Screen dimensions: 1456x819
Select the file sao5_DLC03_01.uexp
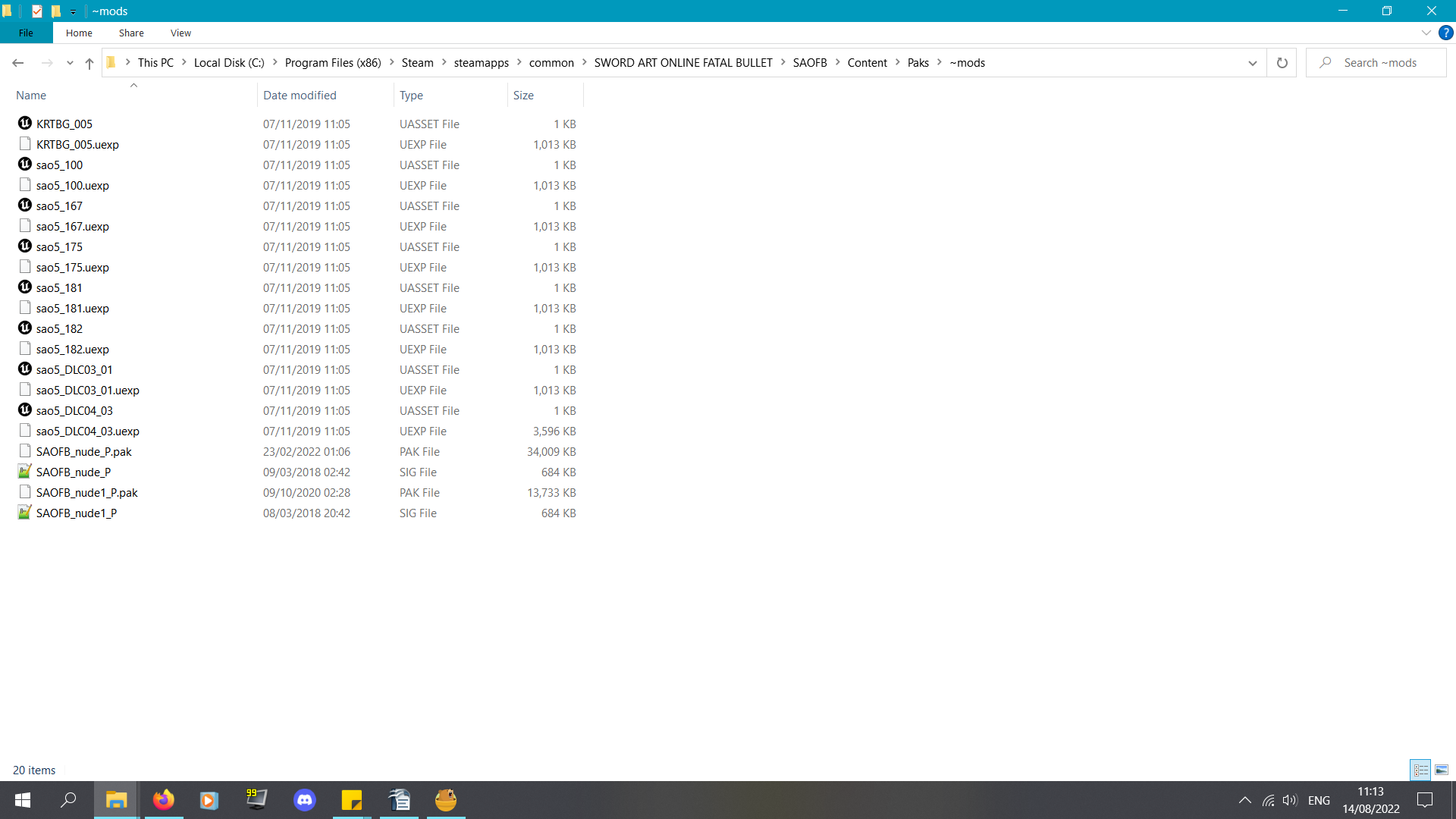88,390
